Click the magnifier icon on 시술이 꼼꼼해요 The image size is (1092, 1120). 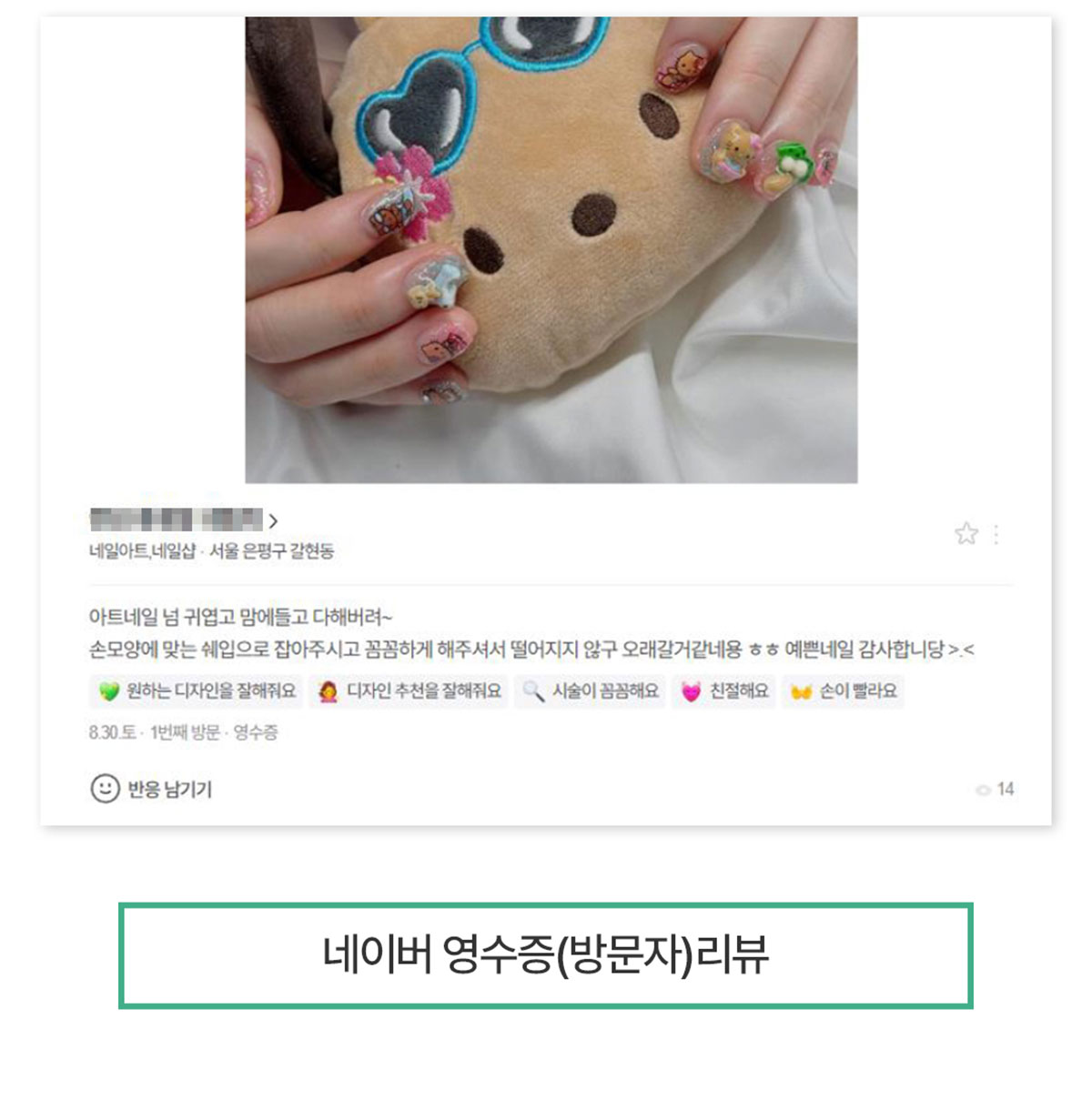(x=533, y=692)
